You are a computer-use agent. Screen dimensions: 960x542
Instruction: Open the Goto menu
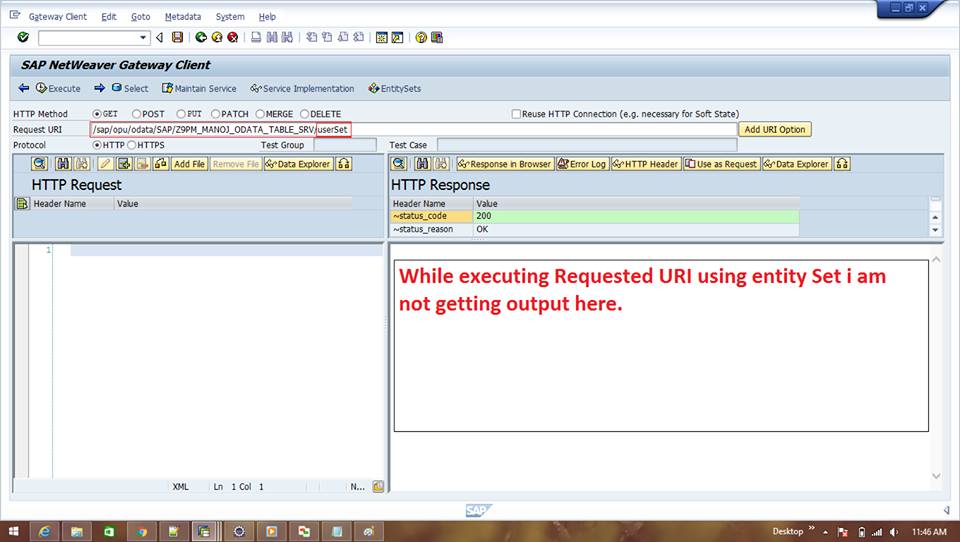click(x=140, y=17)
